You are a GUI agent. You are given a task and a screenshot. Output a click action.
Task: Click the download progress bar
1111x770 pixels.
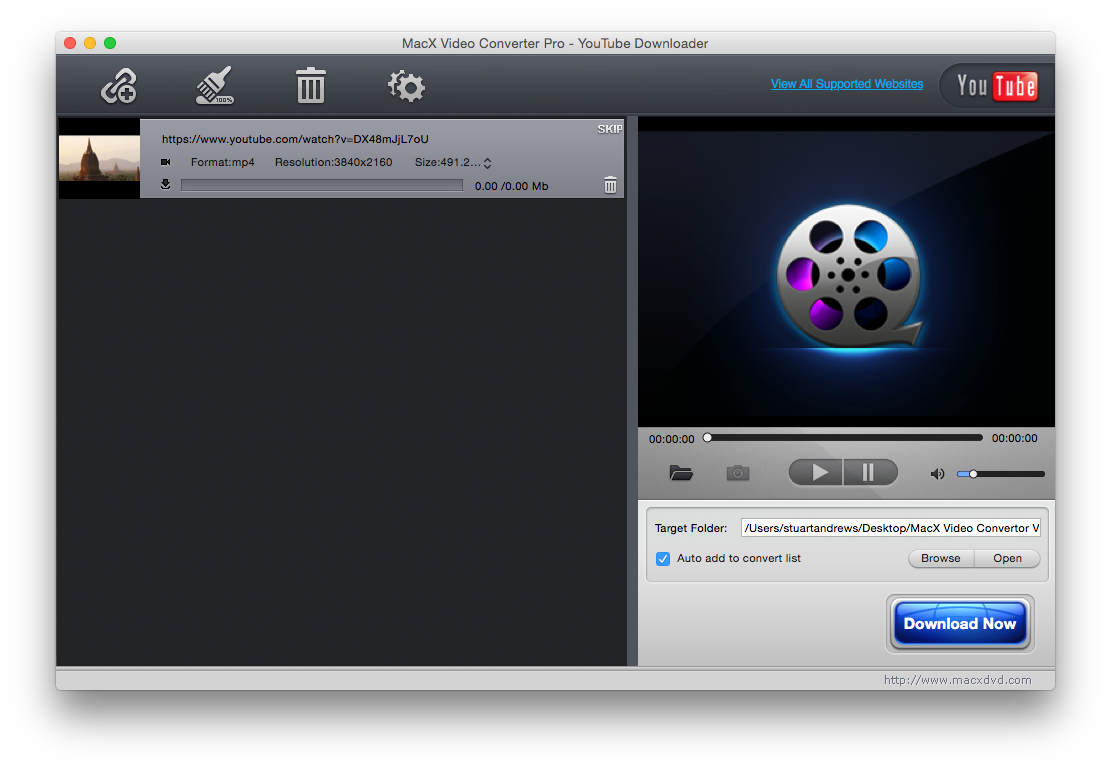322,186
